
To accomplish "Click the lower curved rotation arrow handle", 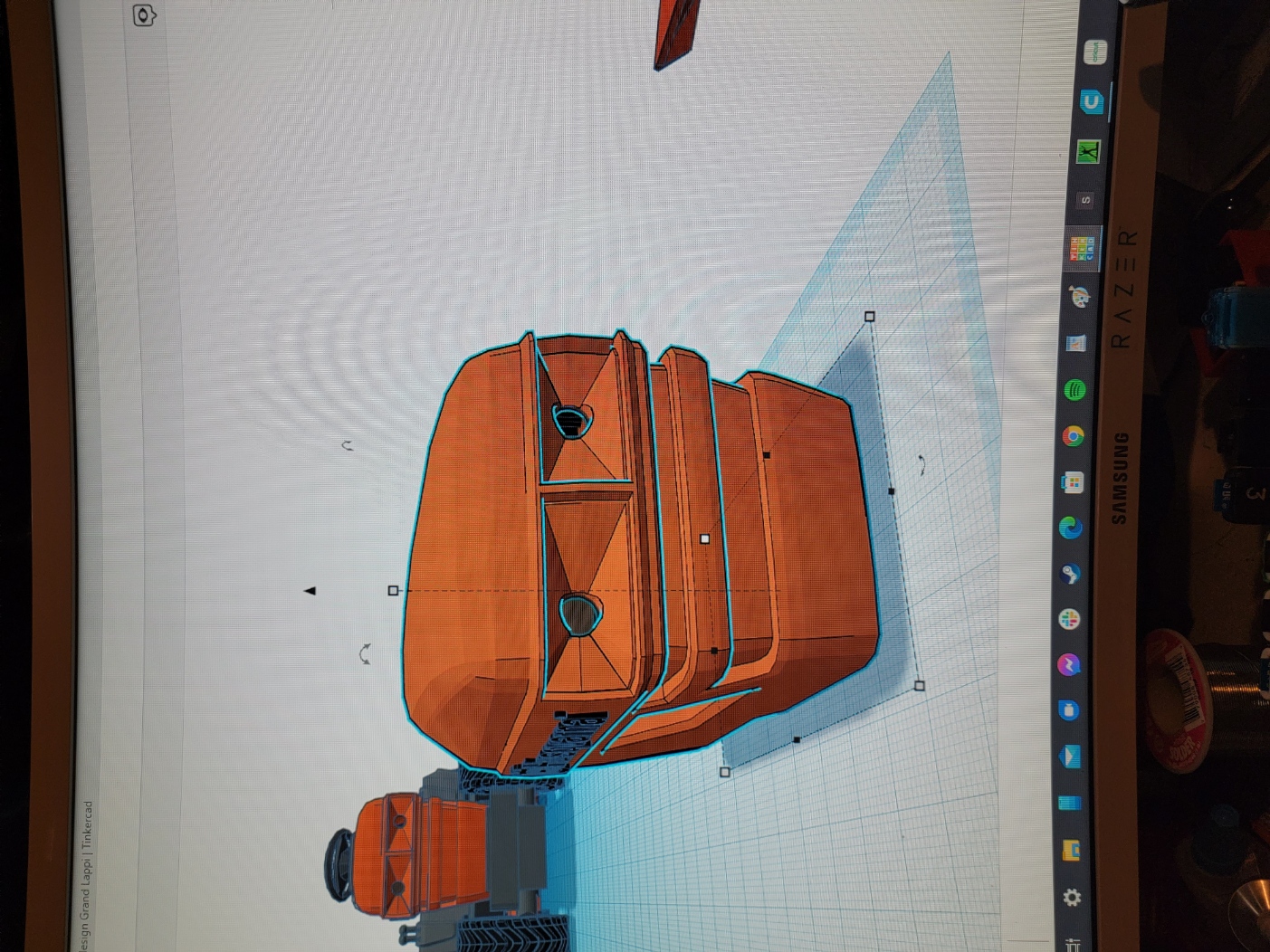I will [x=366, y=652].
